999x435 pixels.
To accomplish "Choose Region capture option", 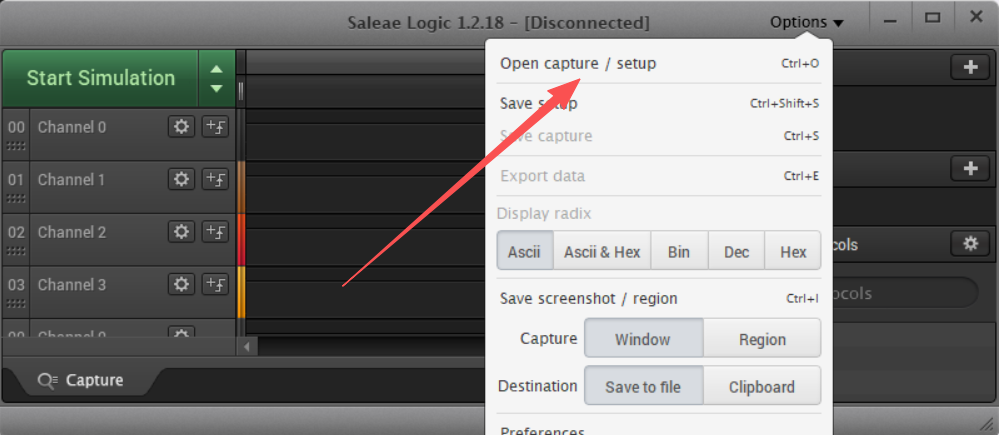I will click(762, 339).
